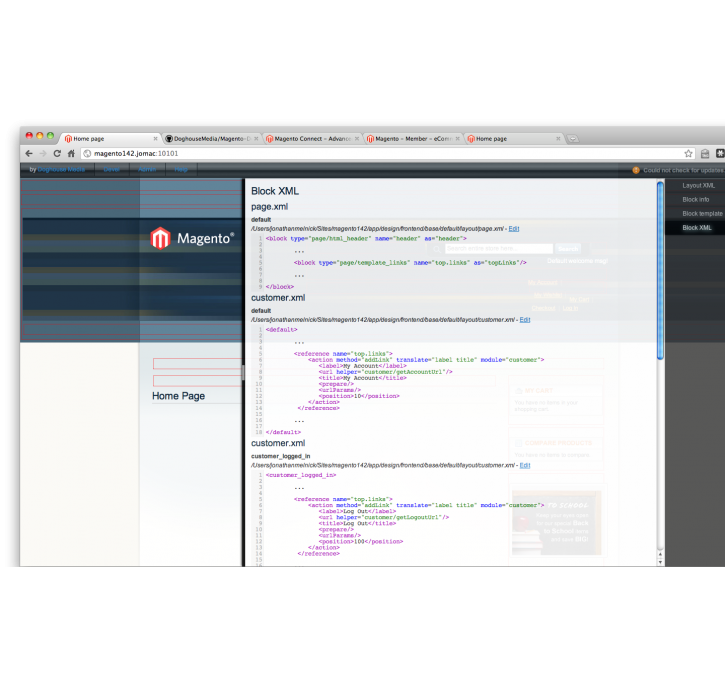
Task: Click the Block XML panel scrollbar thumb
Action: [x=660, y=270]
